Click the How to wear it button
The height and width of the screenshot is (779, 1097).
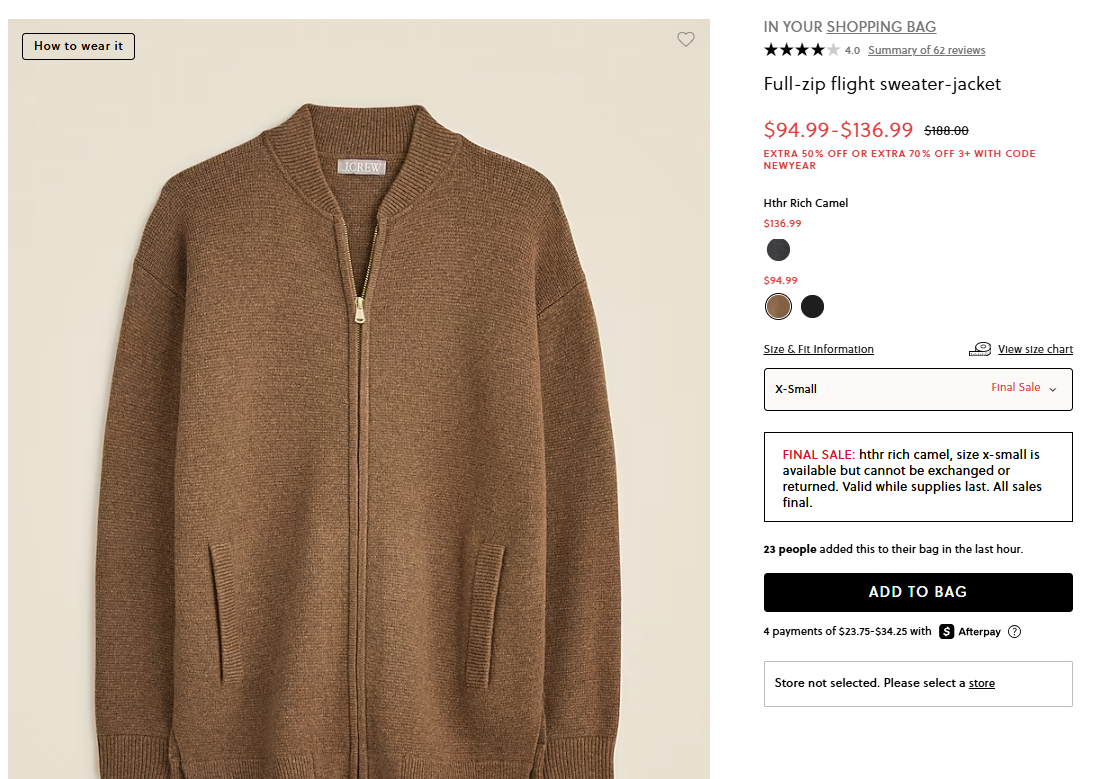point(78,46)
